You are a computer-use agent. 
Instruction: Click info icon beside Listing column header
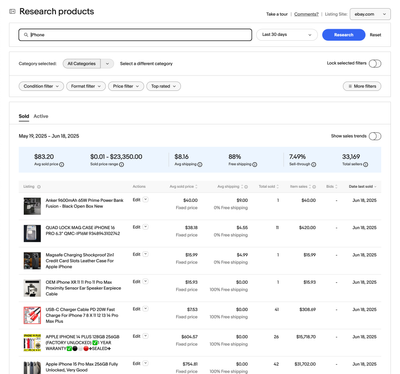[x=39, y=187]
